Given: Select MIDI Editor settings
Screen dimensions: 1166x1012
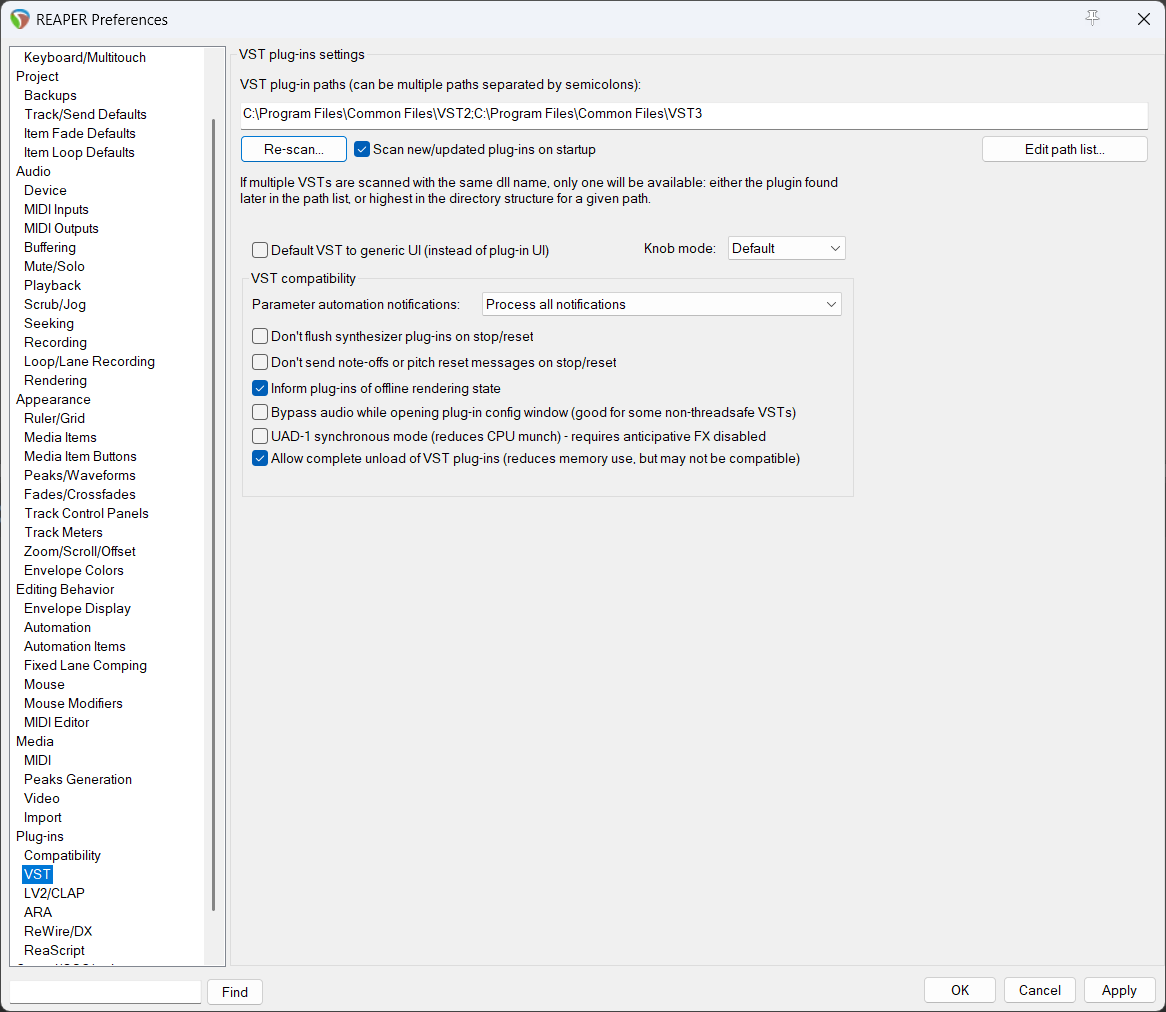Looking at the screenshot, I should pyautogui.click(x=57, y=722).
